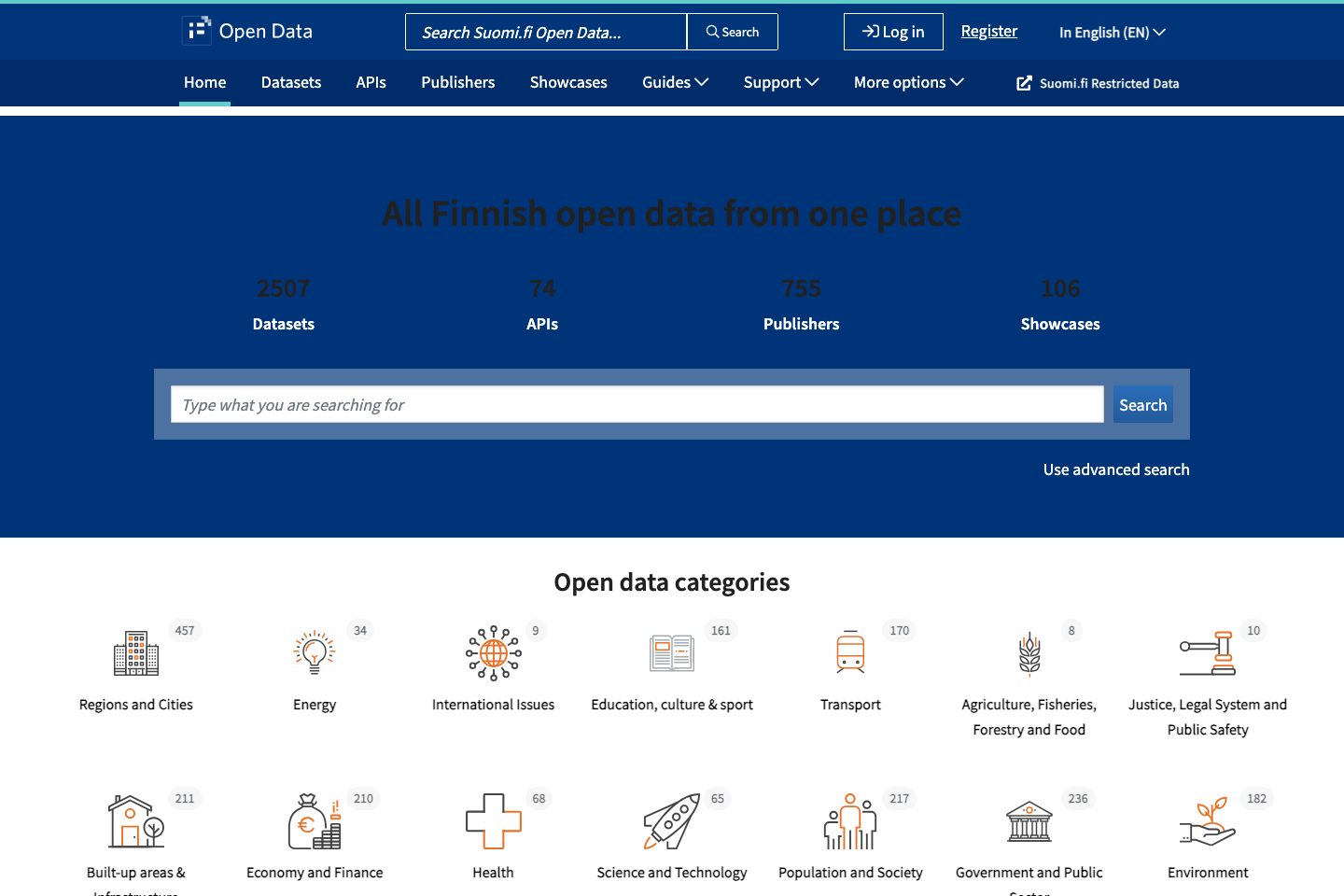Select the Energy lightbulb category icon
The width and height of the screenshot is (1344, 896).
[x=314, y=652]
